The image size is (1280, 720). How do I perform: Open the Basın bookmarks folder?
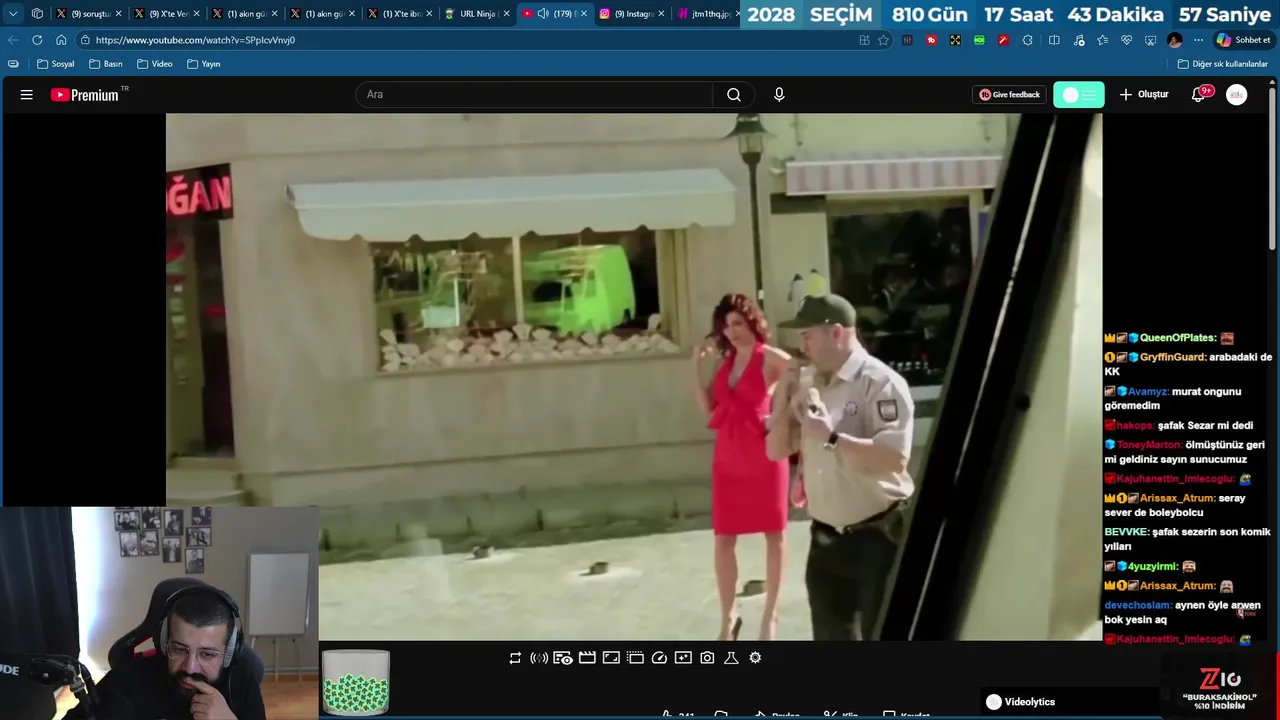tap(106, 64)
